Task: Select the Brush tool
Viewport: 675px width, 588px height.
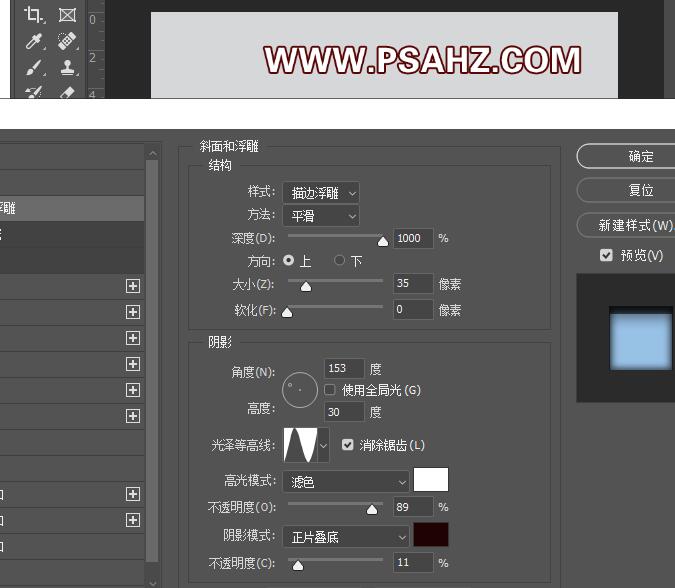Action: [x=34, y=68]
